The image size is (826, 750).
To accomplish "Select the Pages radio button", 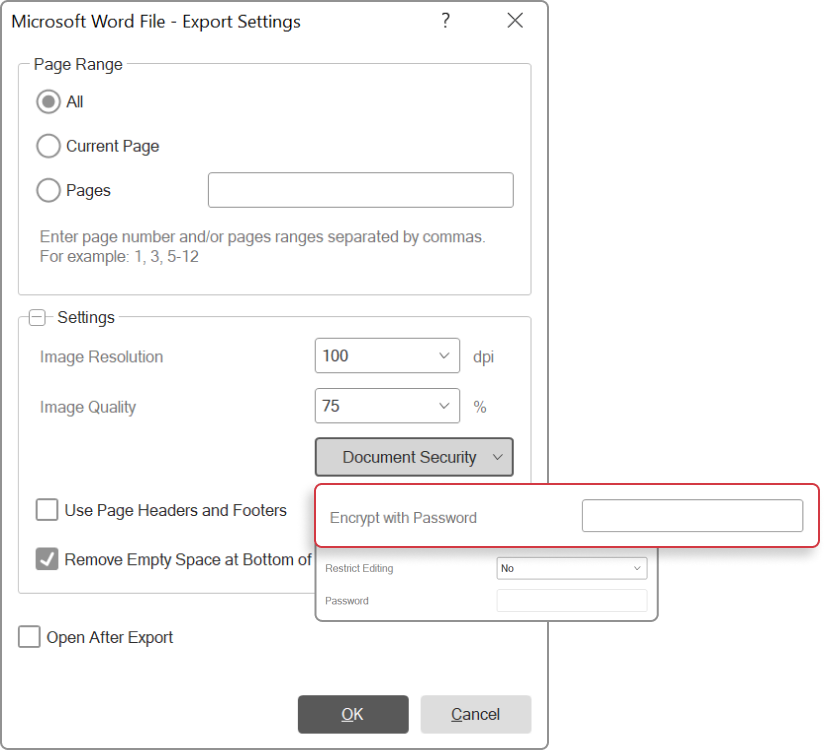I will tap(48, 190).
